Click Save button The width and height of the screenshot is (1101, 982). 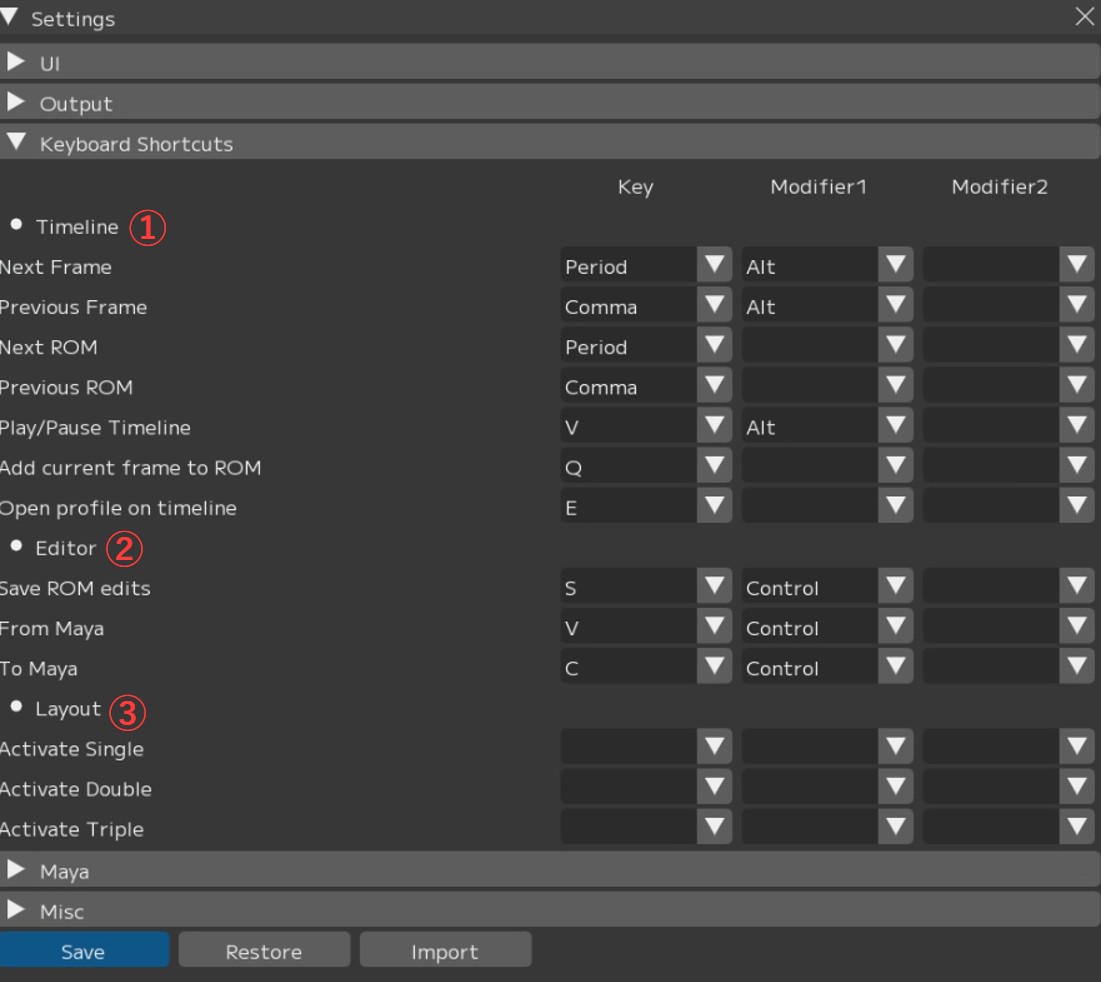(84, 952)
